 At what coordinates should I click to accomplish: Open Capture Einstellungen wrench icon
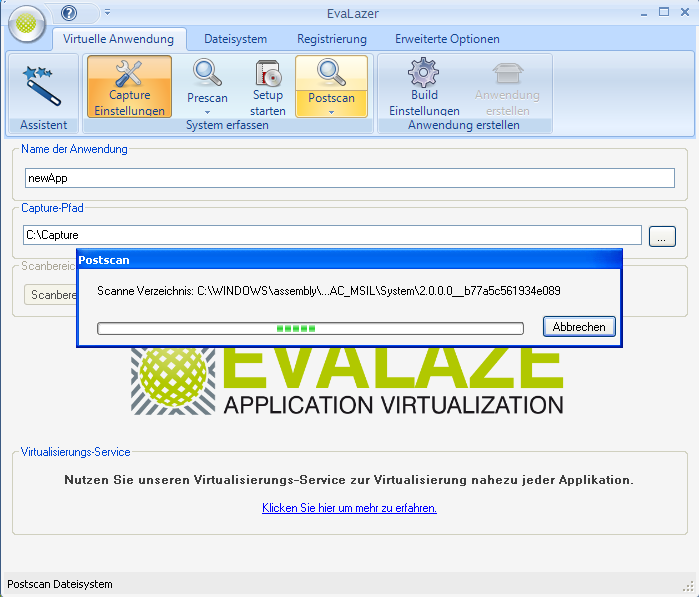point(129,76)
